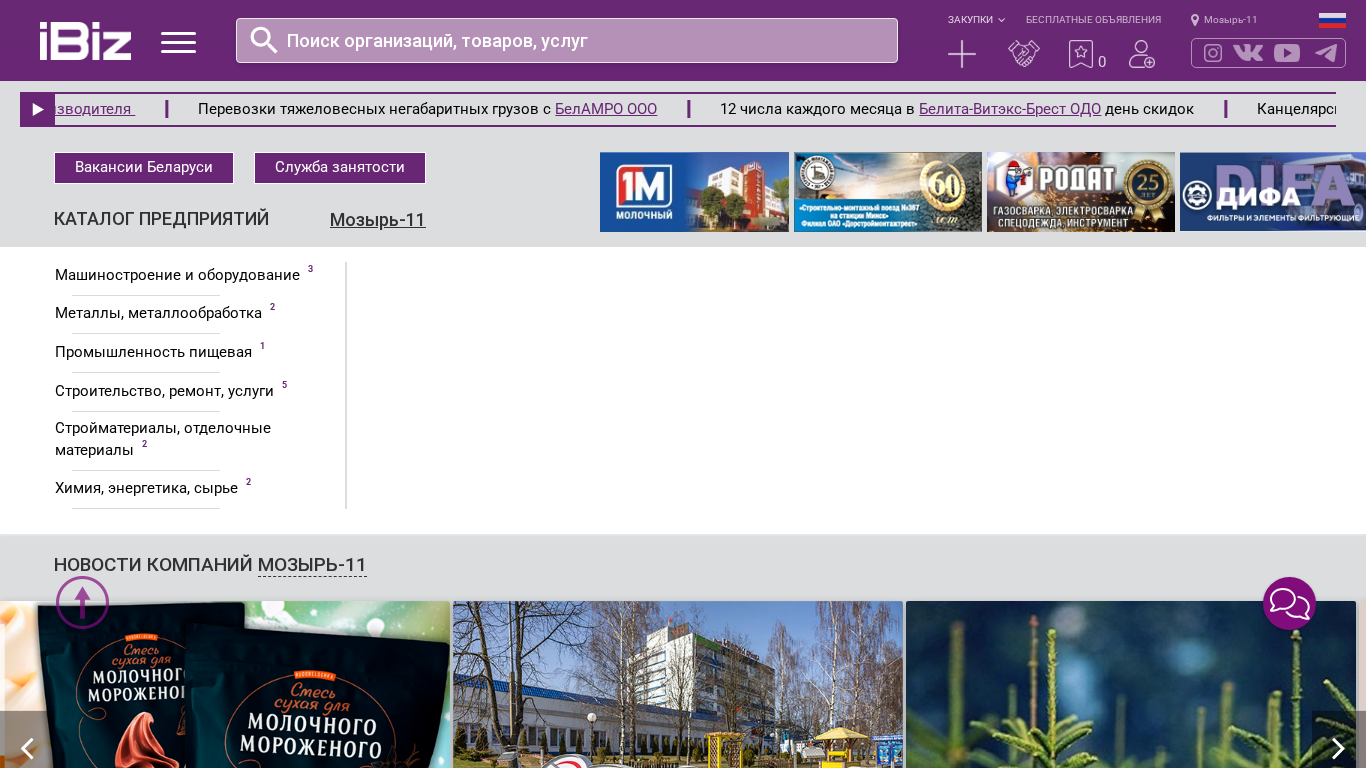Screen dimensions: 1366x768
Task: Open the VK social icon
Action: coord(1248,53)
